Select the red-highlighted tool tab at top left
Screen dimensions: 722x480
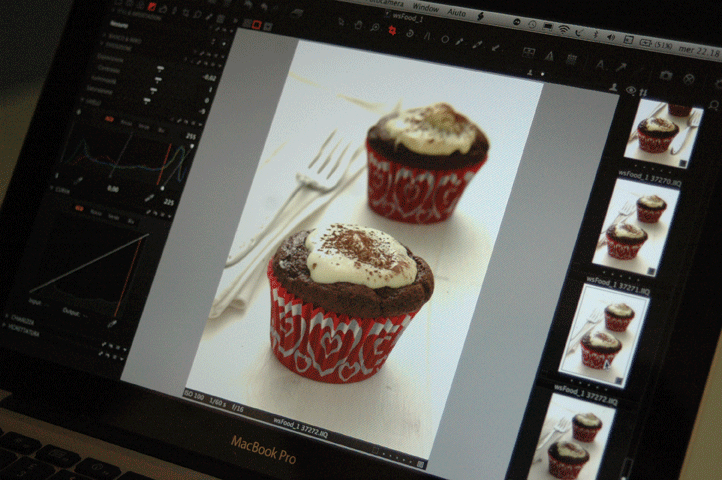151,7
